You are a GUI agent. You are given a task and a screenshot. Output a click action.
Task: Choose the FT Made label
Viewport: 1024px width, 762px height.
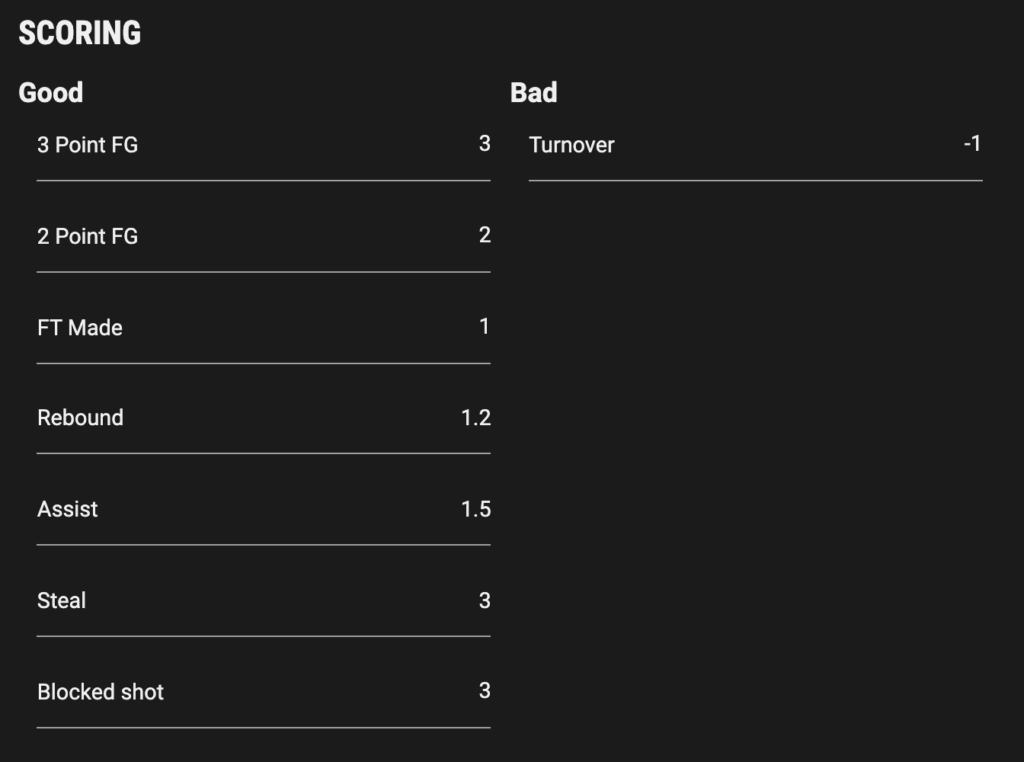click(x=80, y=327)
